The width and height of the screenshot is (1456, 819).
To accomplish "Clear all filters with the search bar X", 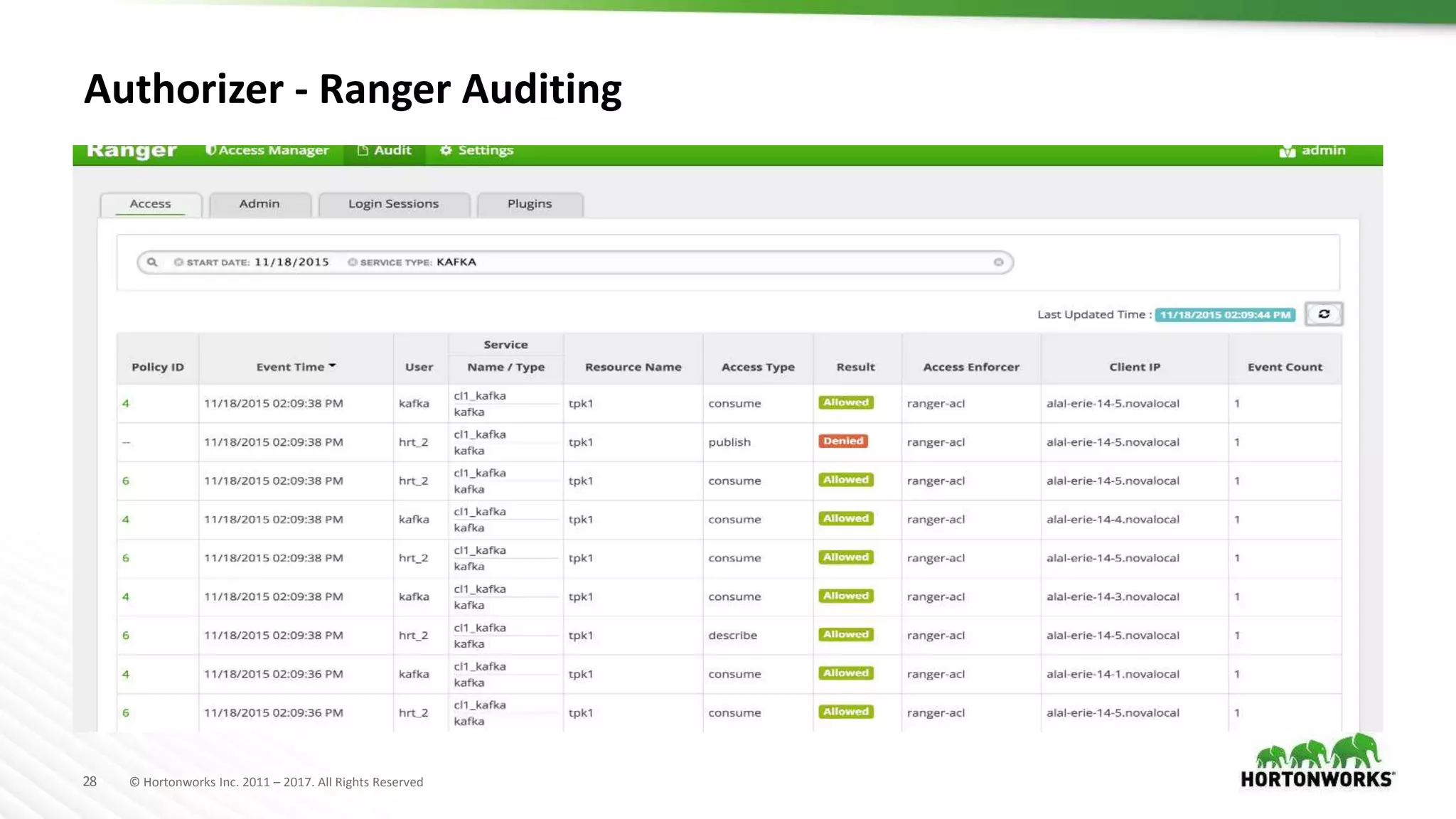I will click(998, 262).
